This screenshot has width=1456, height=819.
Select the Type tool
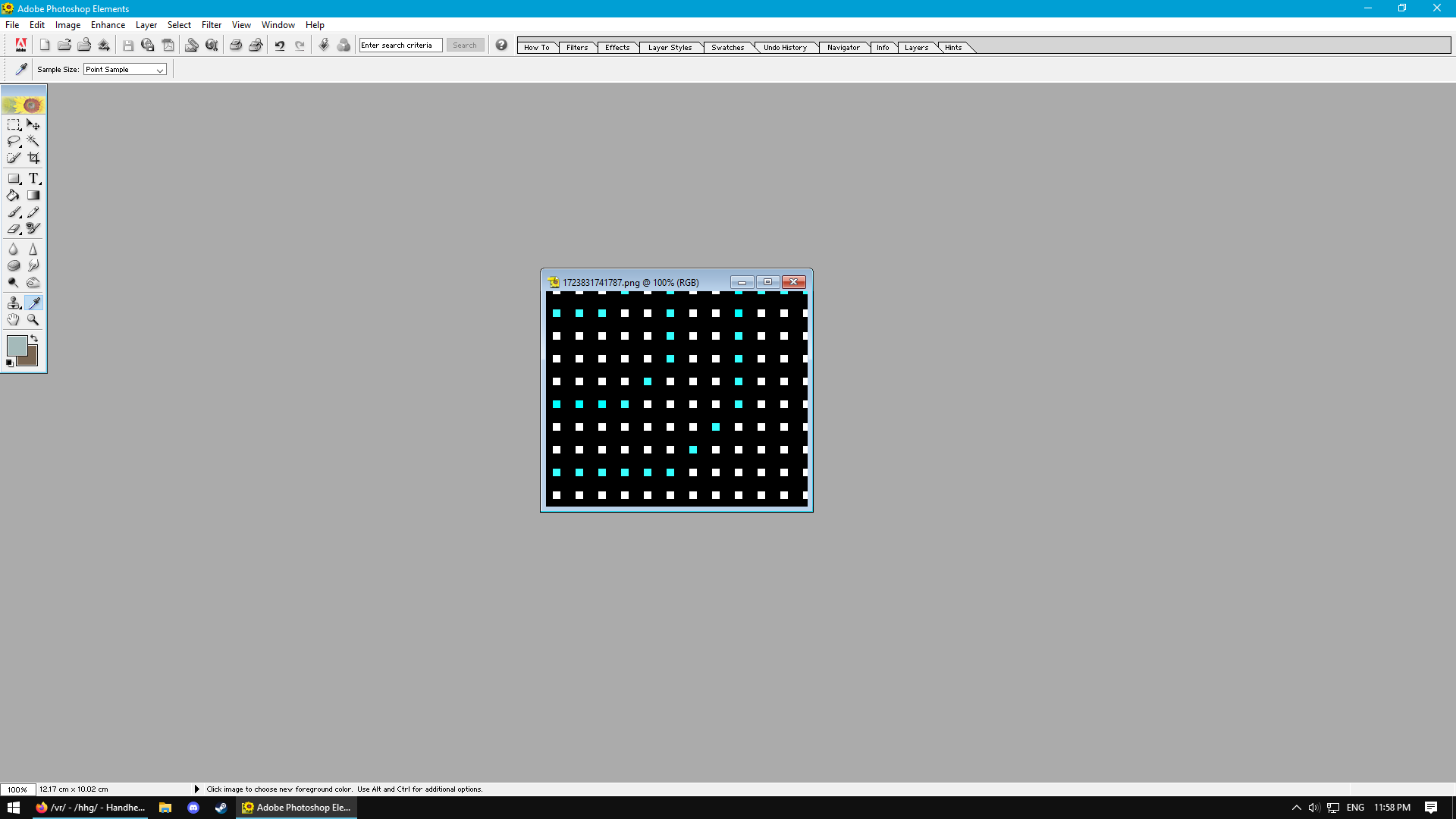[33, 179]
